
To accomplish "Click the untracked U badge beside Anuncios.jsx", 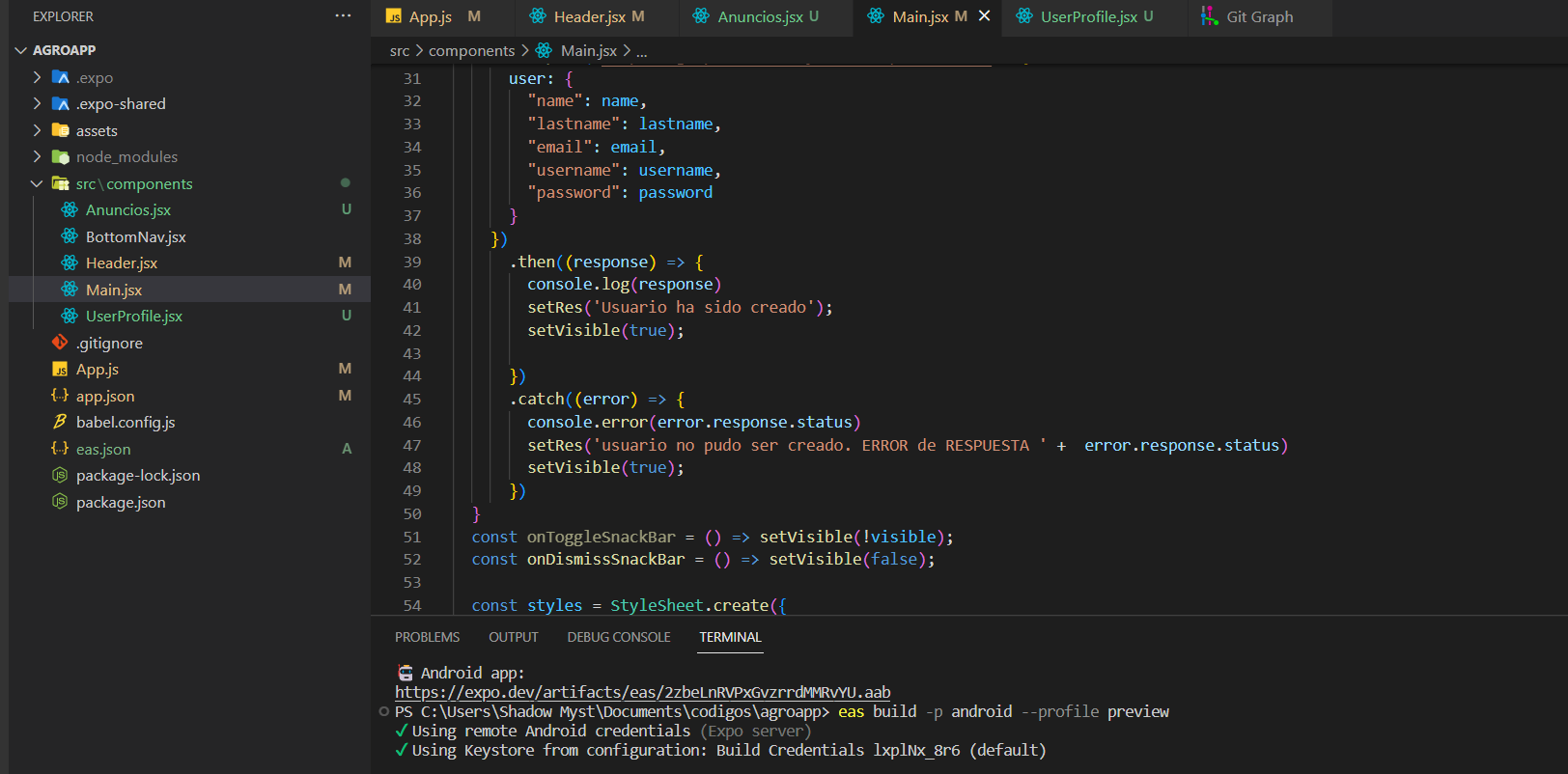I will (347, 209).
